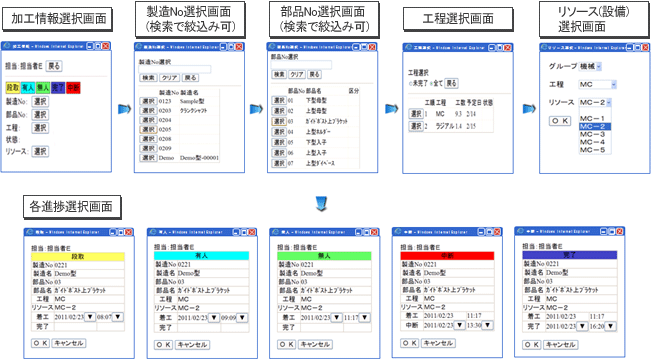652x361 pixels.
Task: Click the IE logo in the リソース選択 window title bar
Action: (544, 47)
